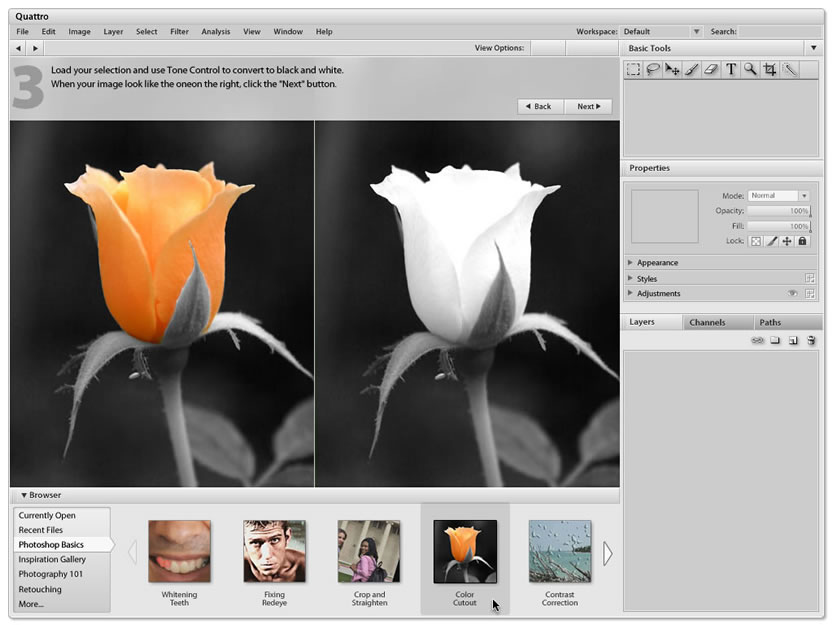Show next browser thumbnails arrow
Screen dimensions: 833x625
[608, 554]
